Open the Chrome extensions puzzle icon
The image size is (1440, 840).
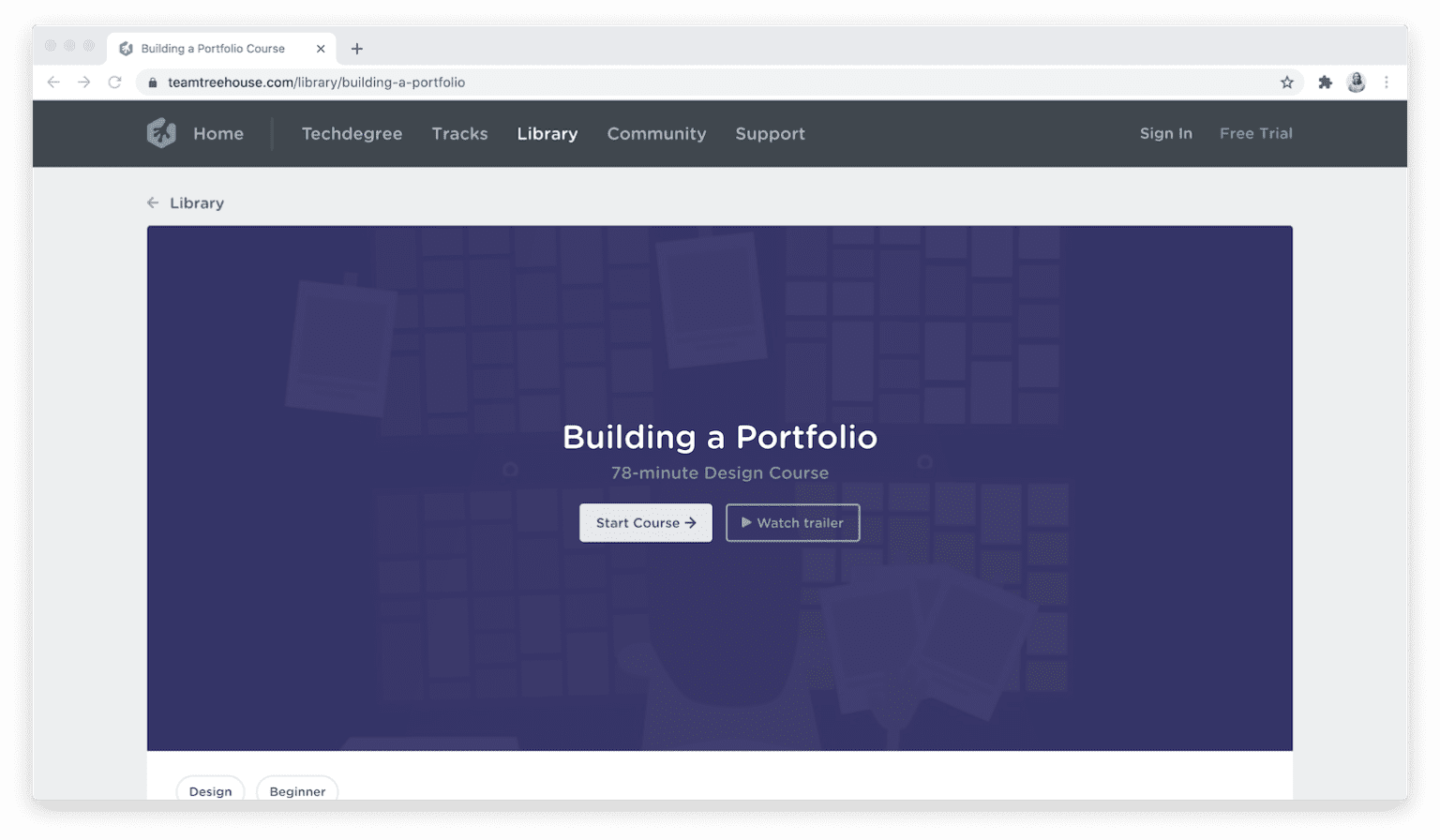click(1326, 82)
